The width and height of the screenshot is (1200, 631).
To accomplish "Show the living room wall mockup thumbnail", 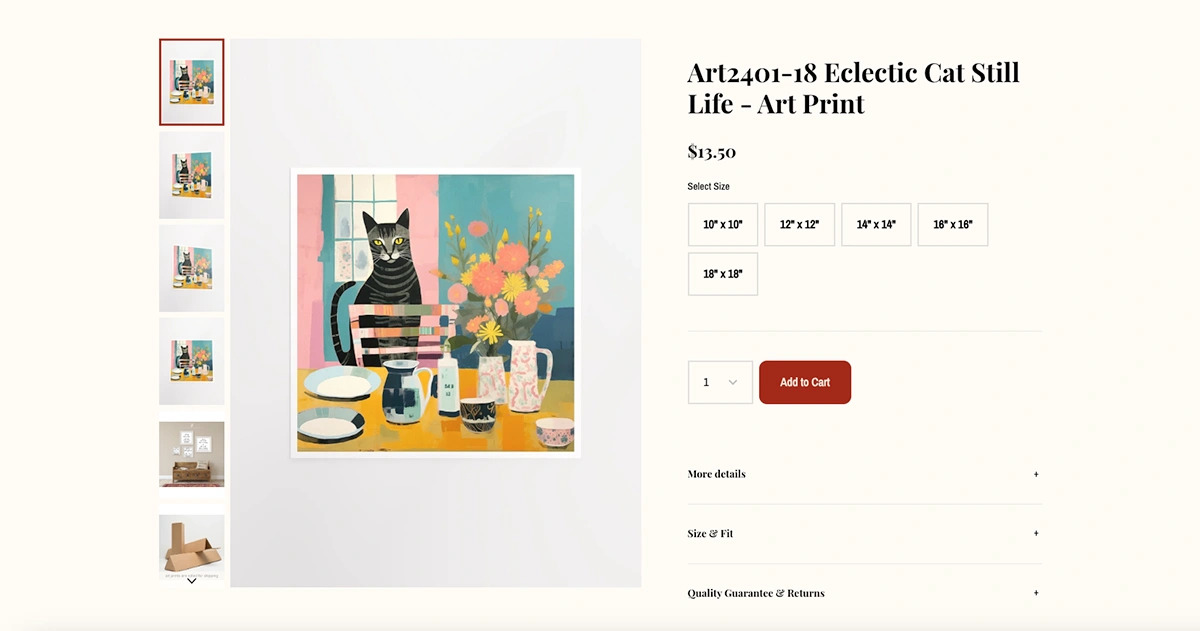I will click(x=192, y=454).
